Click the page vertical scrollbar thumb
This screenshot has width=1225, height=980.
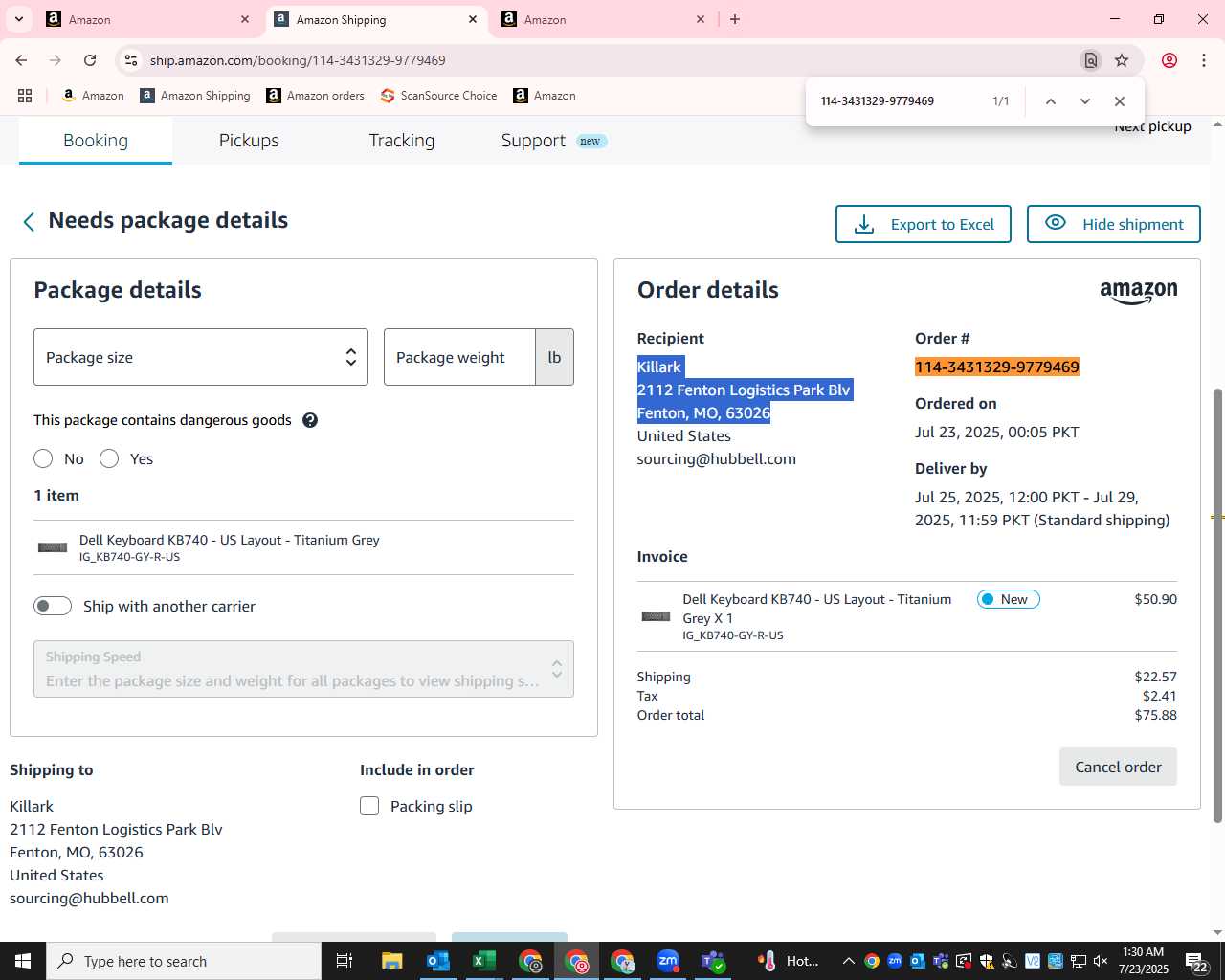tap(1217, 605)
